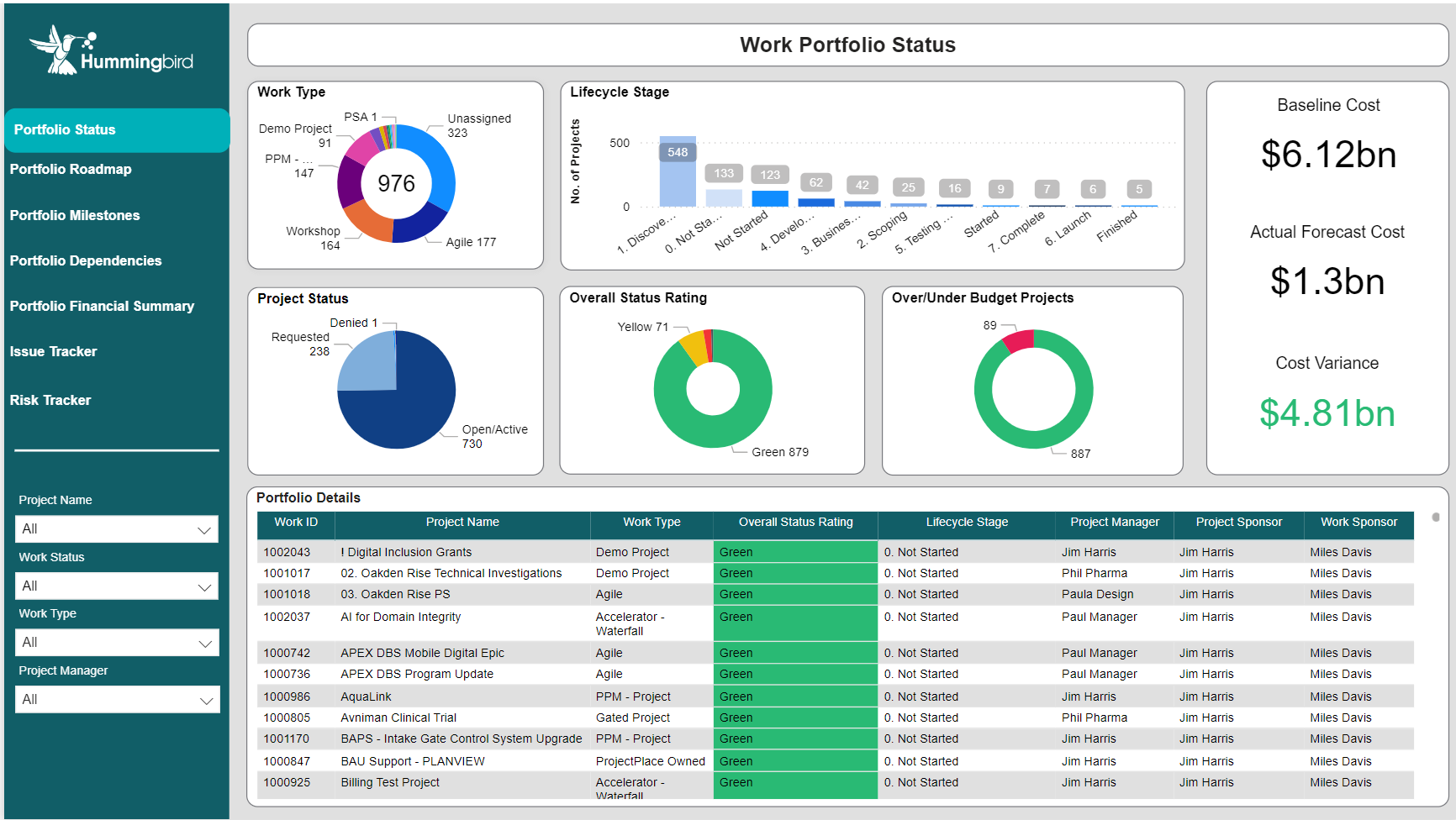Expand the Project Name filter dropdown
The image size is (1456, 820).
pos(117,528)
